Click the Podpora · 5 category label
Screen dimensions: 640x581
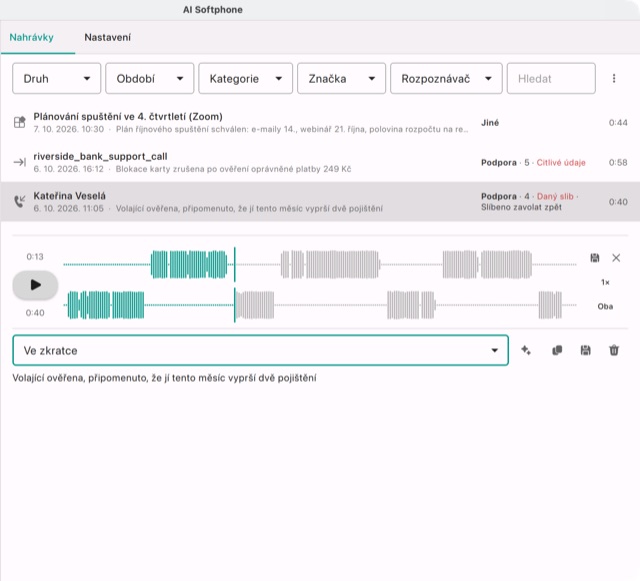[x=505, y=163]
